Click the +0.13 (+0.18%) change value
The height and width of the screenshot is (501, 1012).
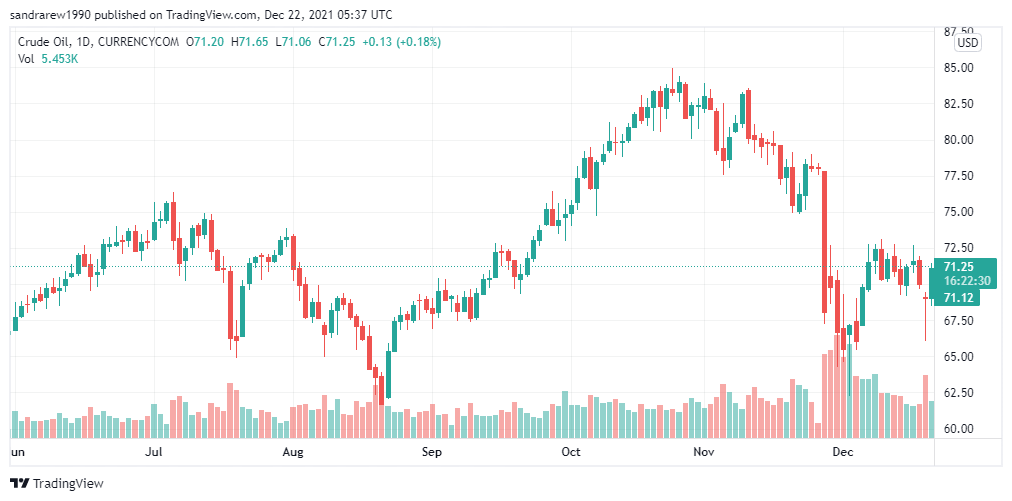point(401,43)
